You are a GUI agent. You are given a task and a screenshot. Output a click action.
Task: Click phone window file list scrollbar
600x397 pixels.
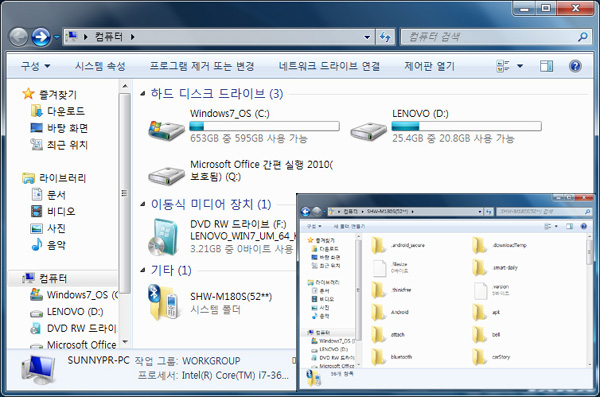tap(590, 252)
